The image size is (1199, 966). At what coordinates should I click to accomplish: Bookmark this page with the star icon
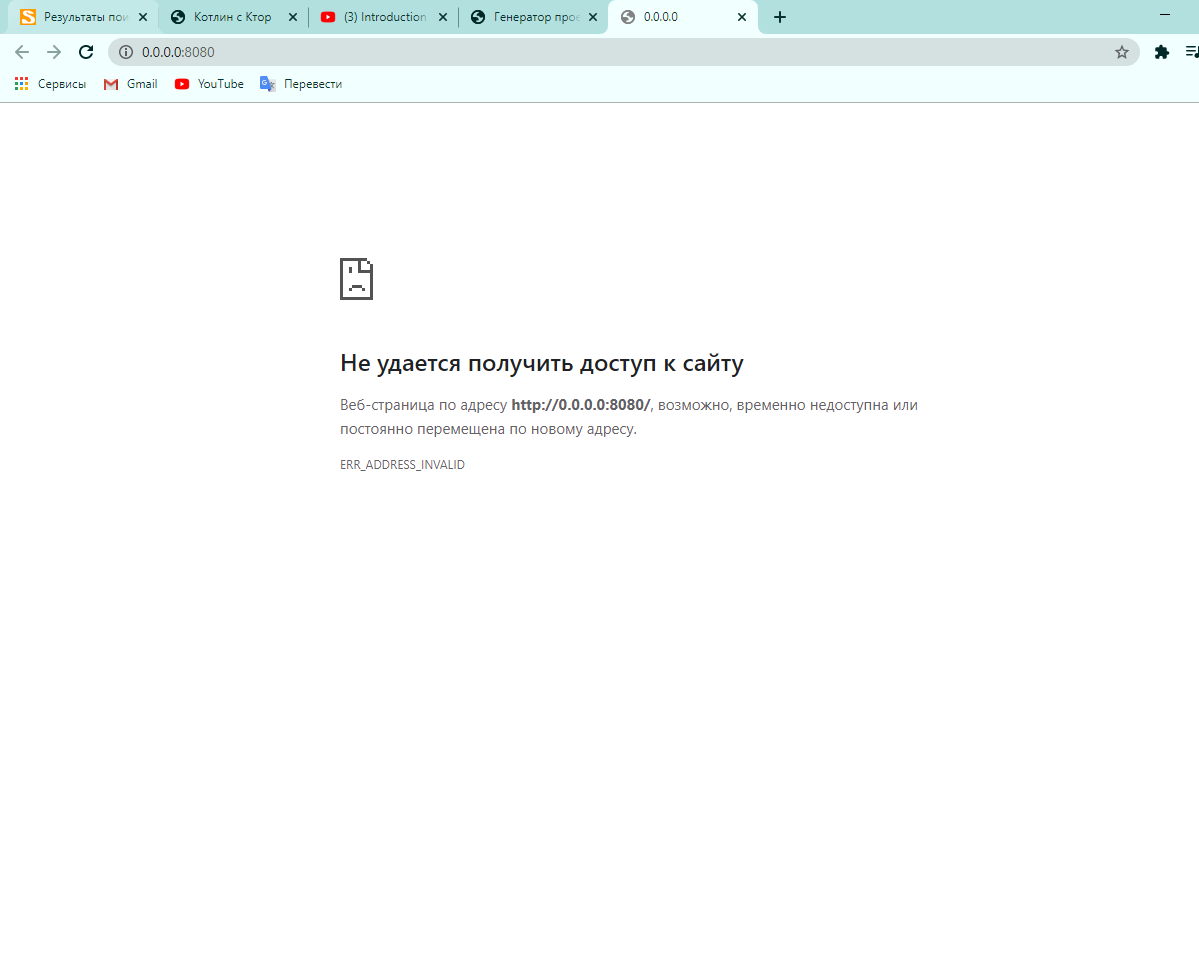(1121, 52)
